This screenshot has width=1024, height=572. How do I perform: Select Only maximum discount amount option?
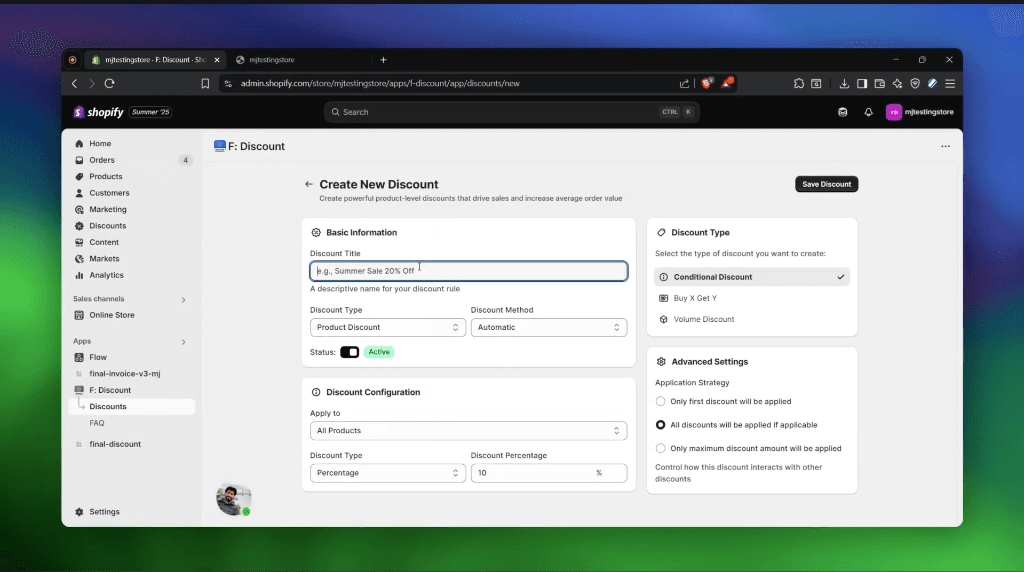(x=660, y=449)
